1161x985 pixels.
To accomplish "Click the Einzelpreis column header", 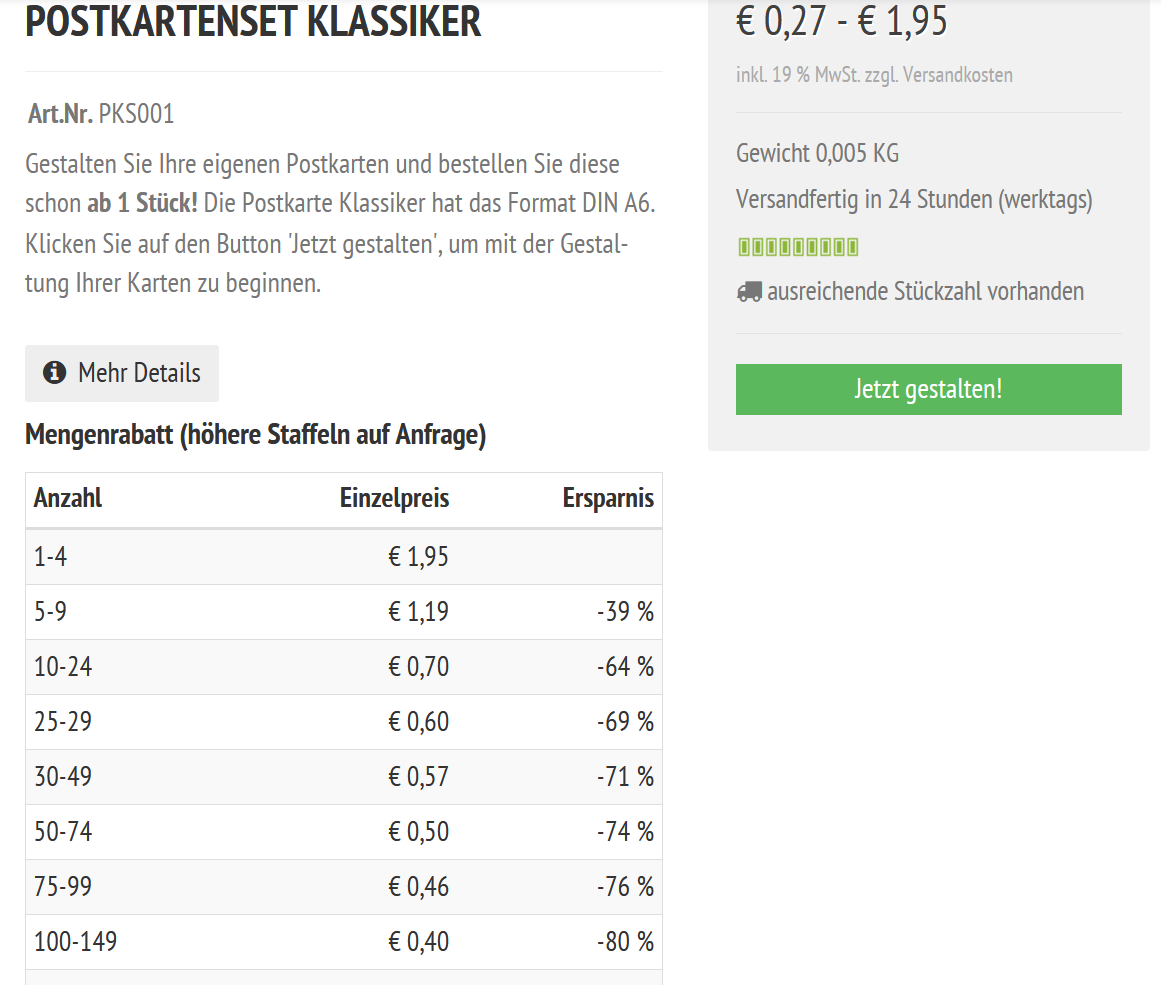I will (x=394, y=498).
